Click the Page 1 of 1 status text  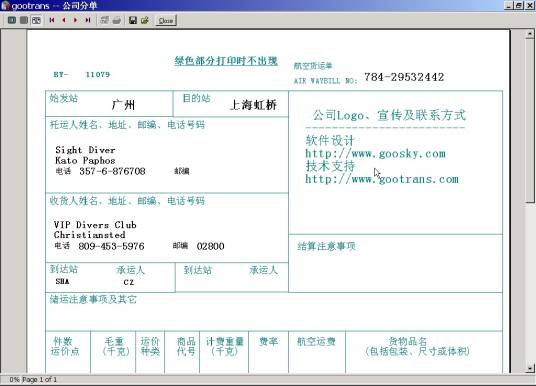point(40,380)
